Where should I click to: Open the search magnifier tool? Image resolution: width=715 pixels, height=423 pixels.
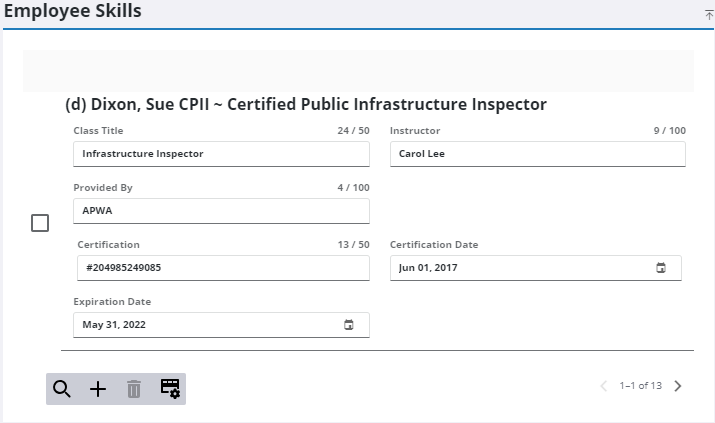[62, 389]
